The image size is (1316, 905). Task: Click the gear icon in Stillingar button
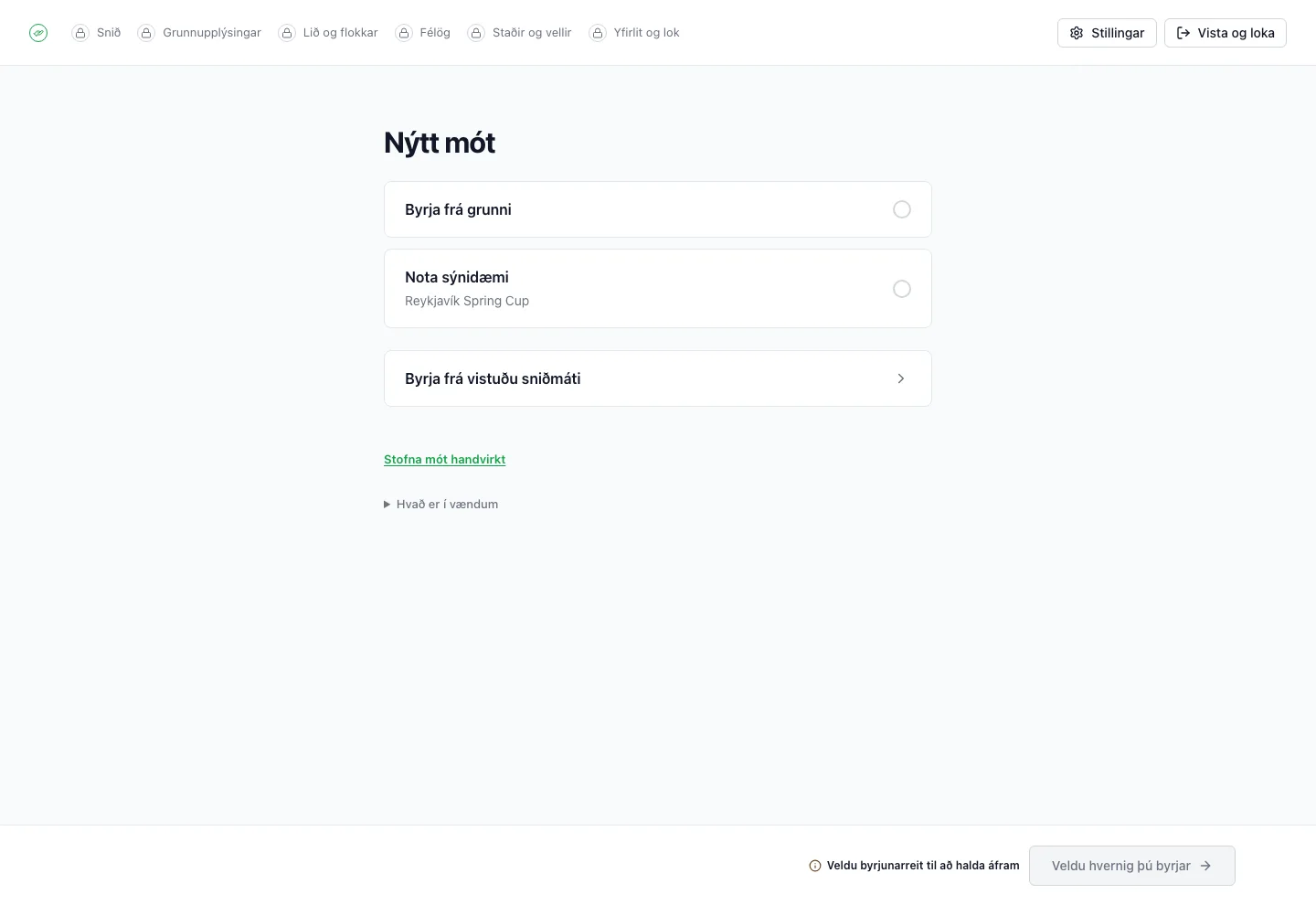coord(1077,33)
